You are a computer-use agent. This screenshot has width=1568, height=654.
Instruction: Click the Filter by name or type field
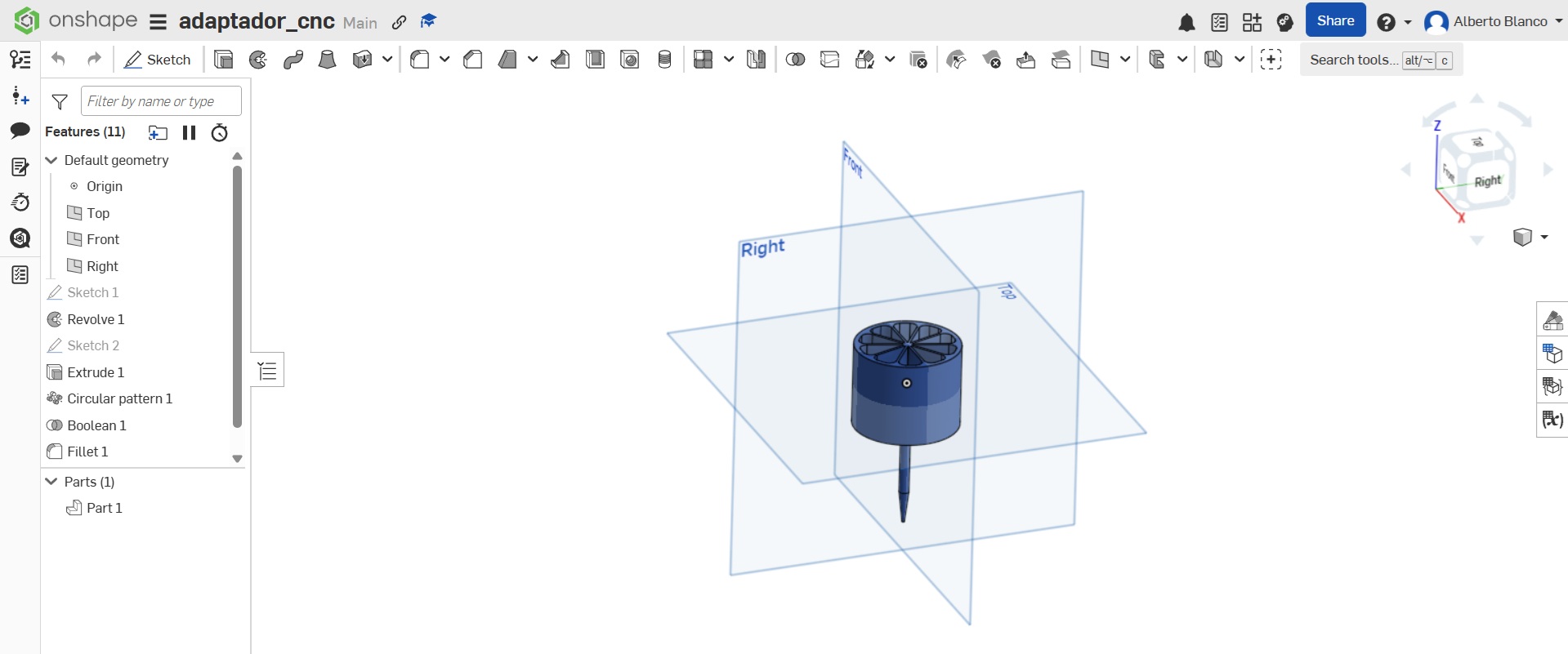point(161,101)
